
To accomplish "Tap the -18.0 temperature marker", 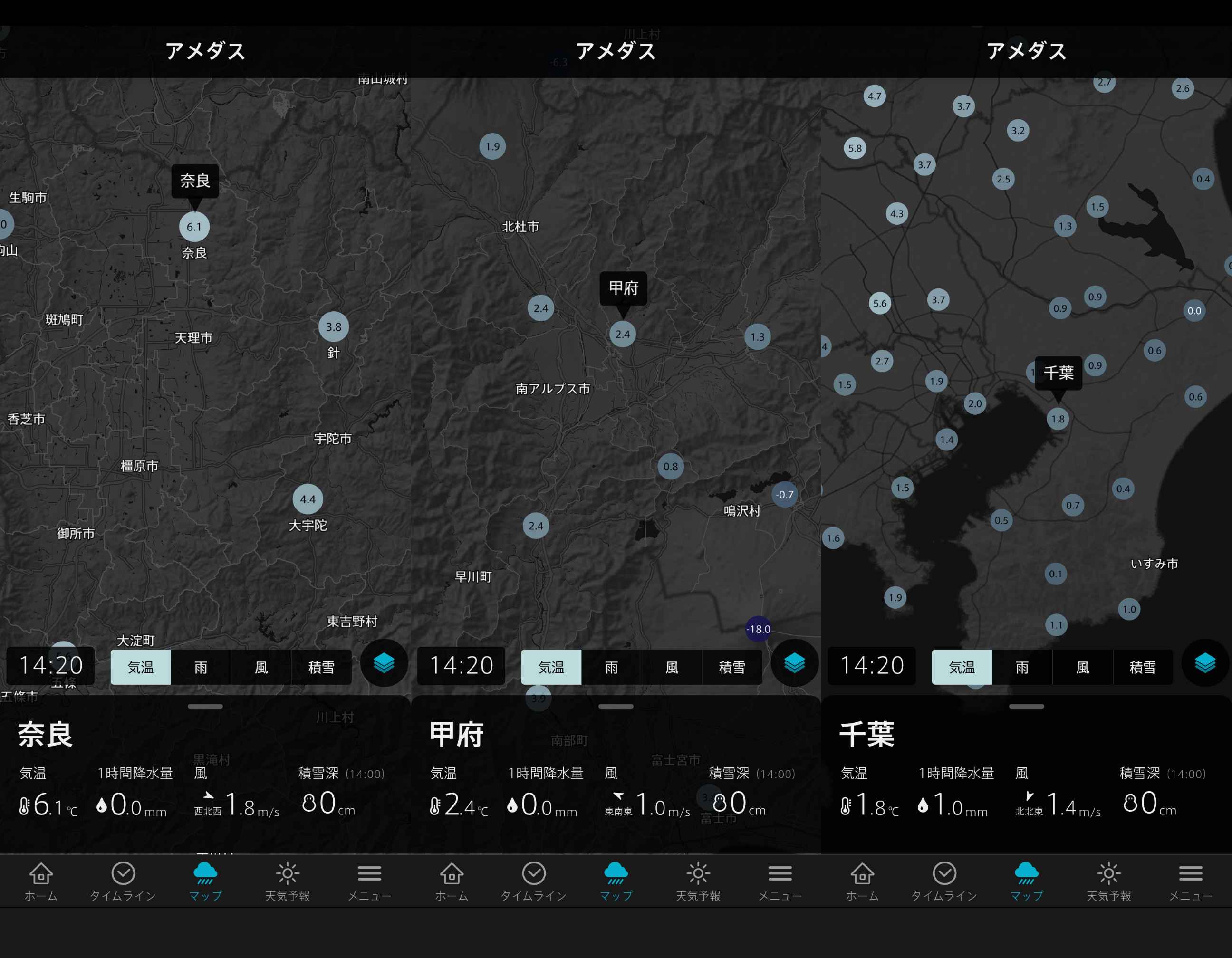I will (758, 629).
